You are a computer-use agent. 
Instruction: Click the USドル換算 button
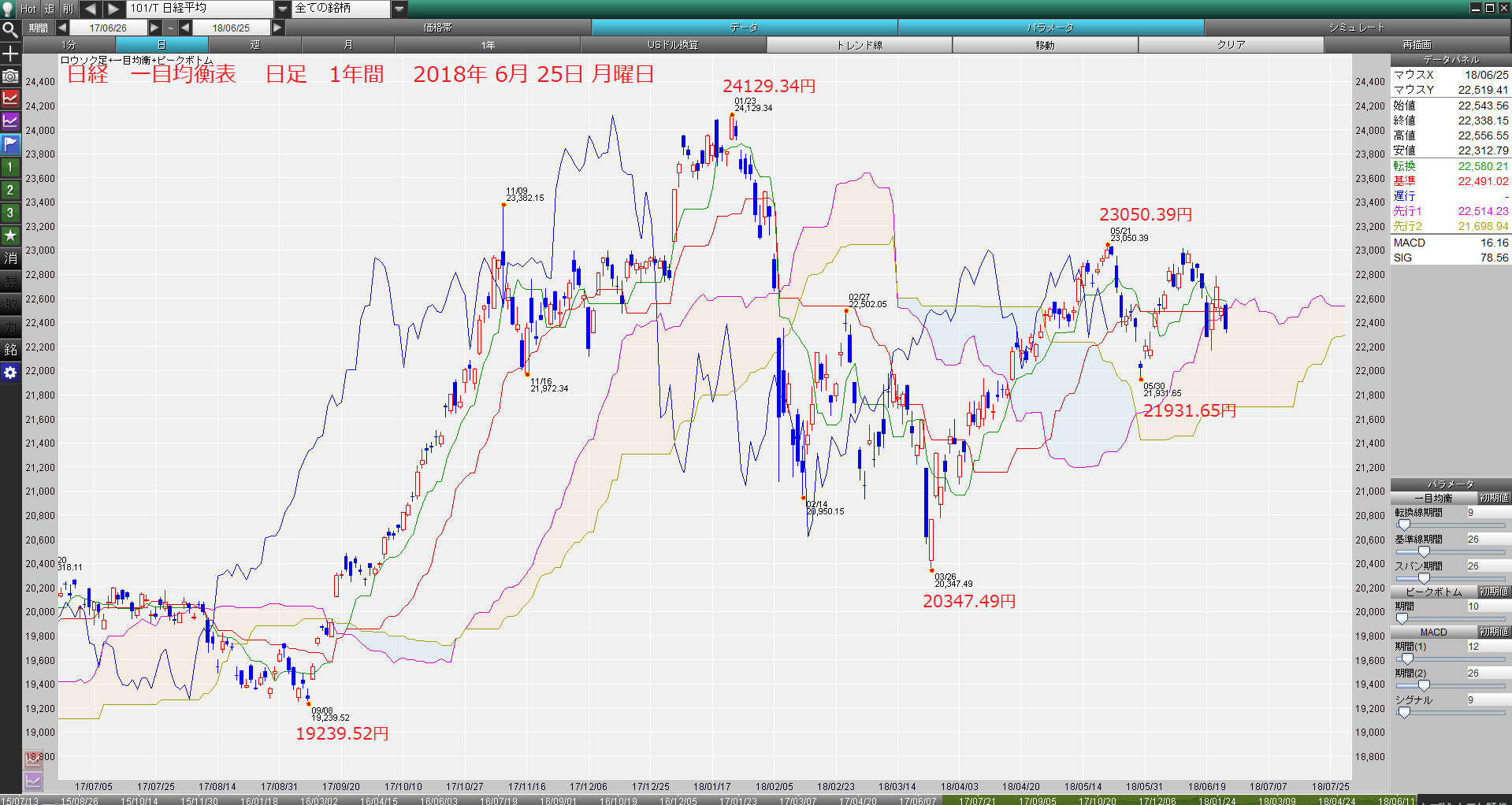[673, 45]
